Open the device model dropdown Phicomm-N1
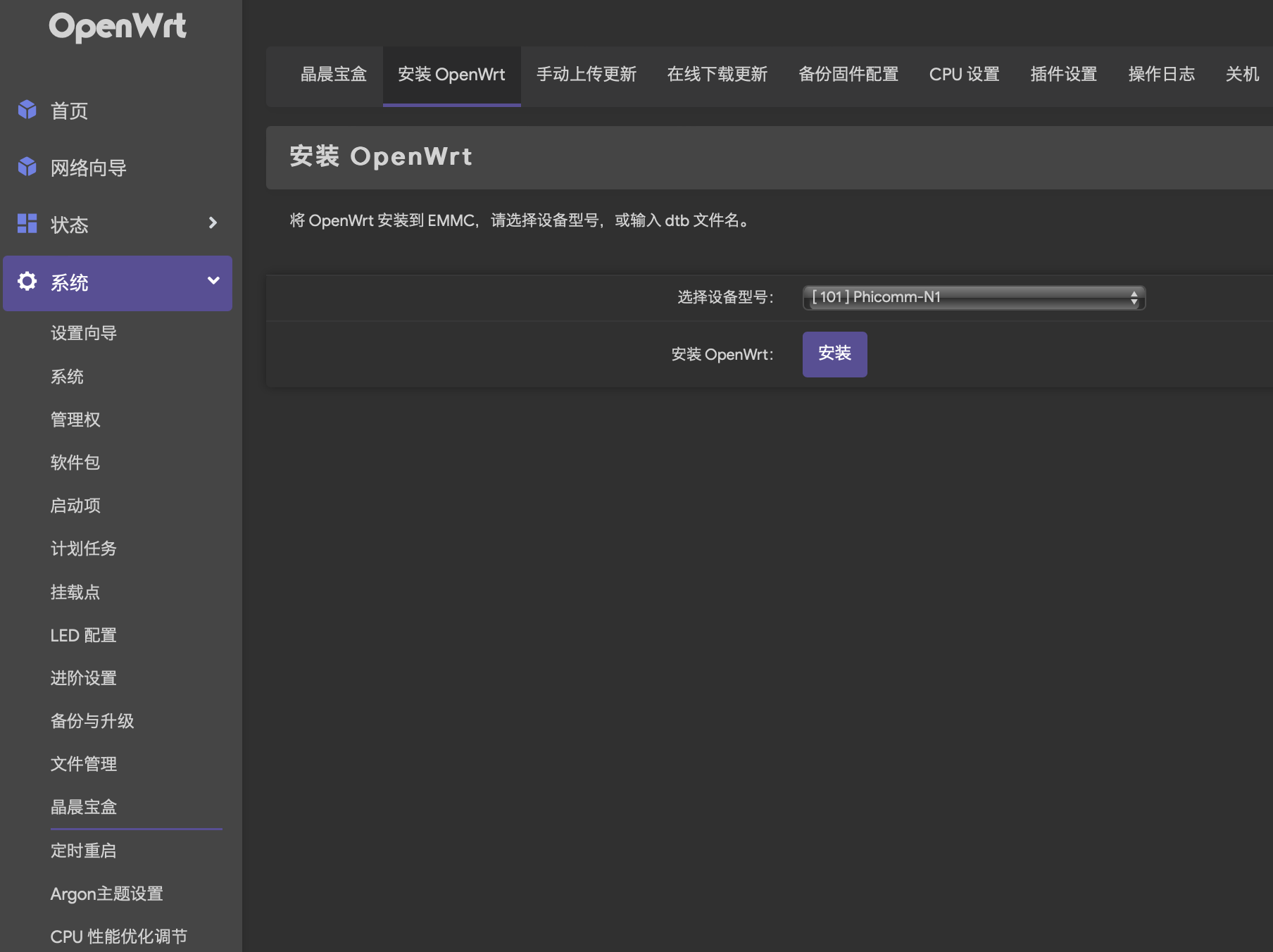Screen dimensions: 1273x952 [x=974, y=297]
